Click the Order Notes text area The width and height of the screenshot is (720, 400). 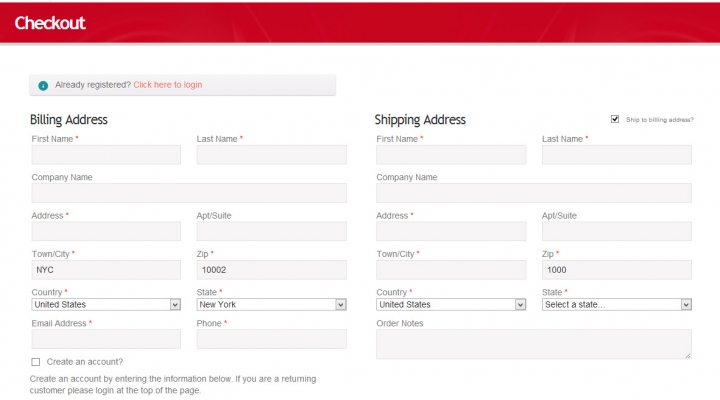tap(534, 344)
